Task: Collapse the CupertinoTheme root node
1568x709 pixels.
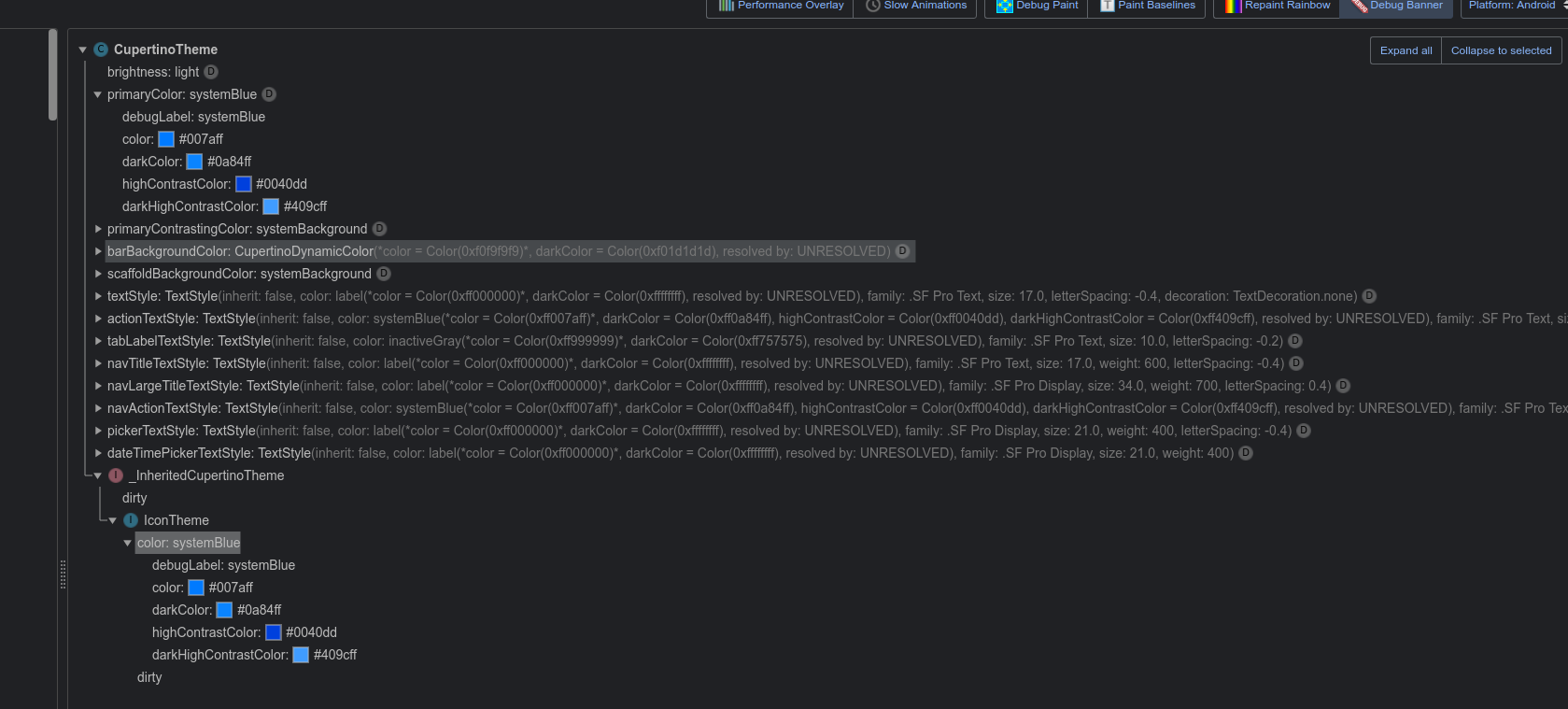Action: 83,50
